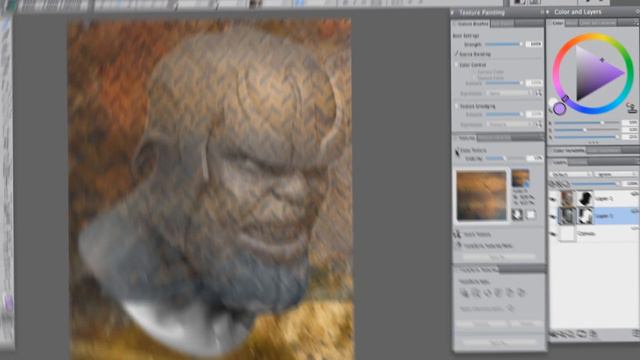Open the Color Control Expression dropdown
The image size is (640, 360).
[x=510, y=93]
